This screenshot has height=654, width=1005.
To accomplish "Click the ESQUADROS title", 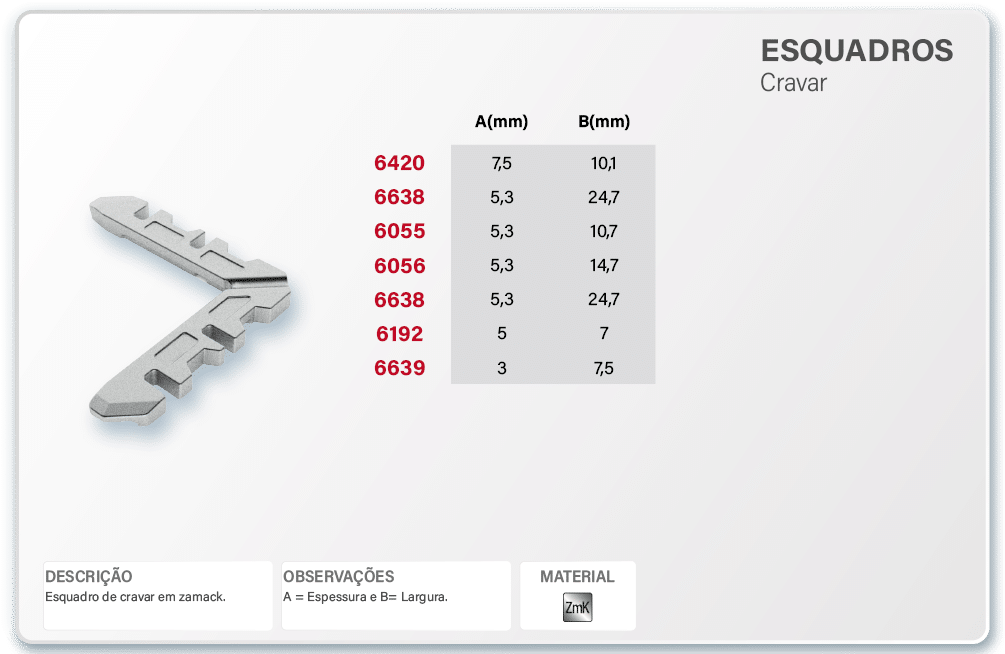I will [856, 51].
